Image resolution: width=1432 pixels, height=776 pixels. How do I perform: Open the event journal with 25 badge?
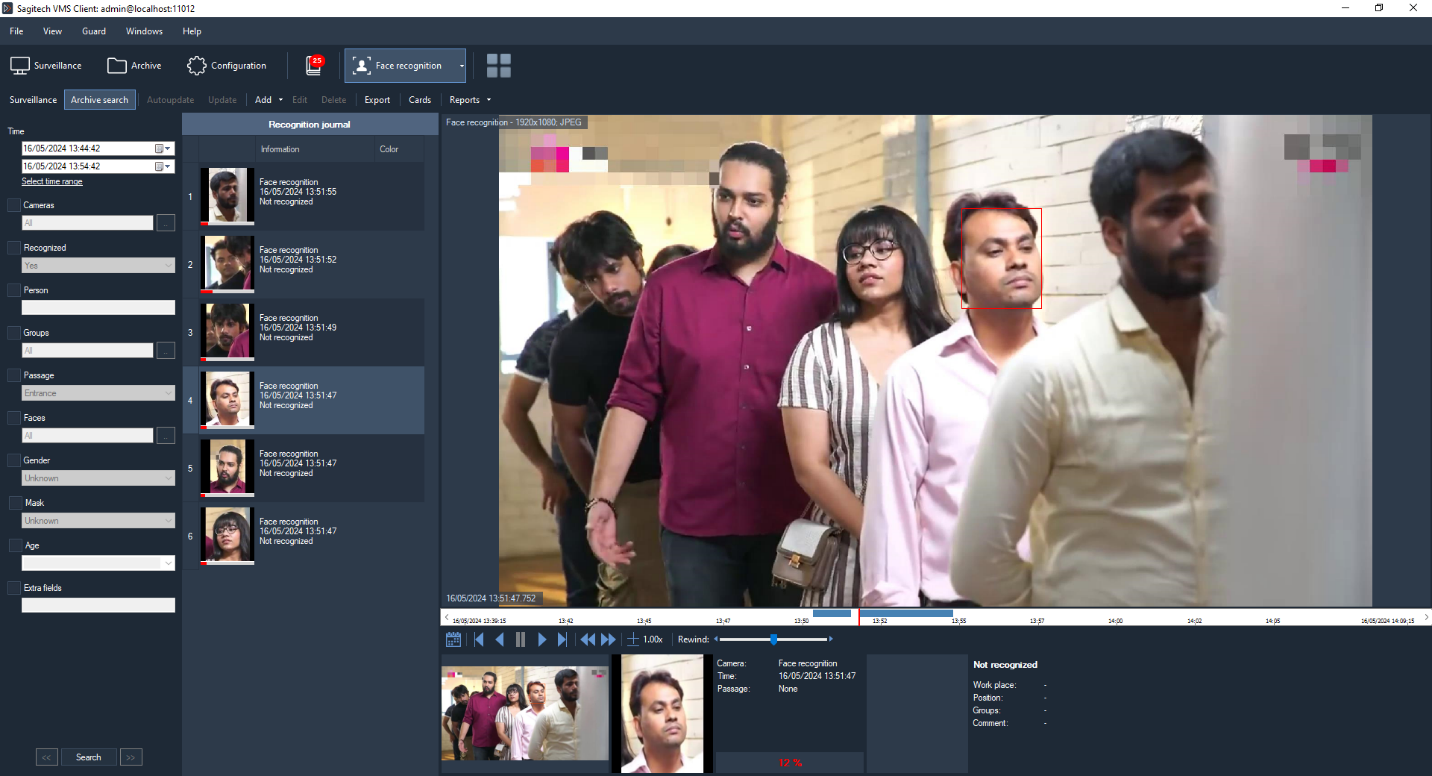[314, 66]
